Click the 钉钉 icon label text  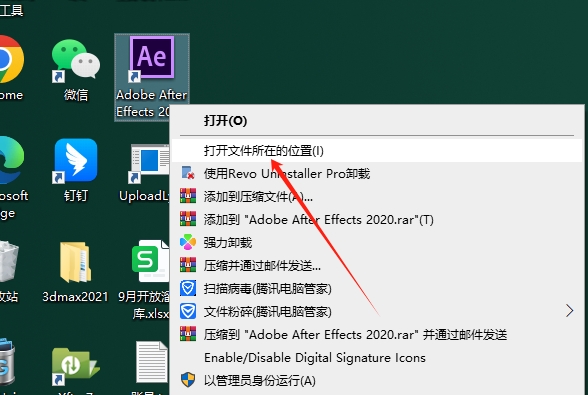tap(76, 195)
